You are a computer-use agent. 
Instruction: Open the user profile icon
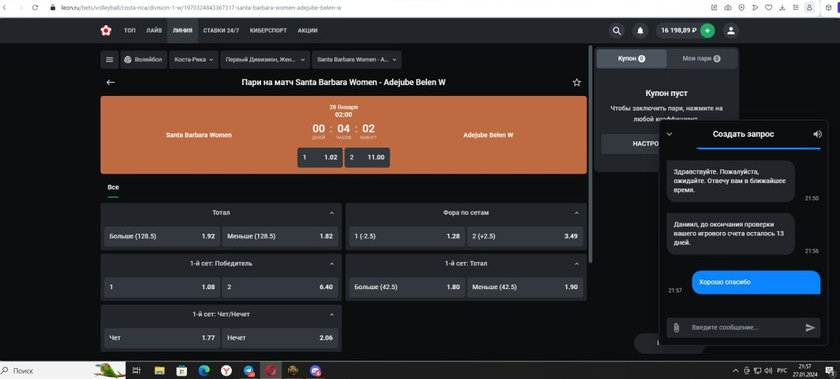tap(731, 31)
